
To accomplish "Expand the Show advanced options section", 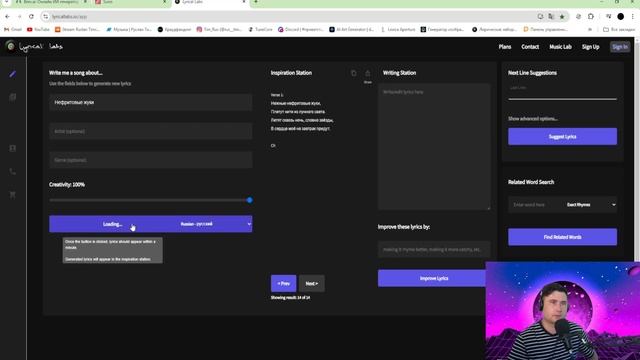I will tap(533, 119).
